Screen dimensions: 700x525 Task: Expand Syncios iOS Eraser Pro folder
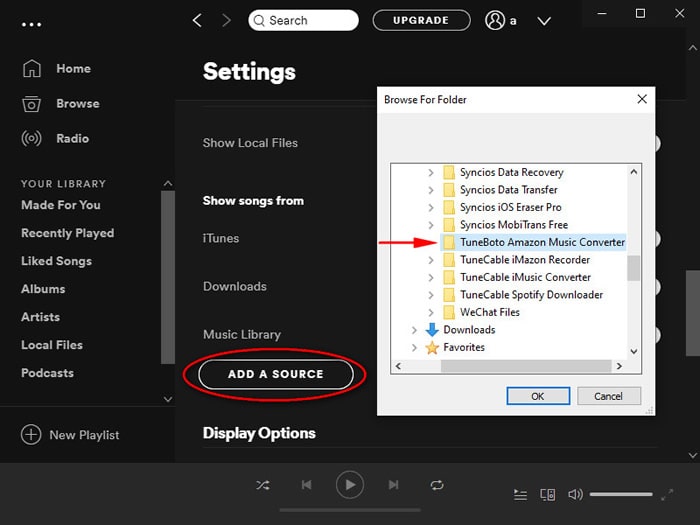[431, 207]
